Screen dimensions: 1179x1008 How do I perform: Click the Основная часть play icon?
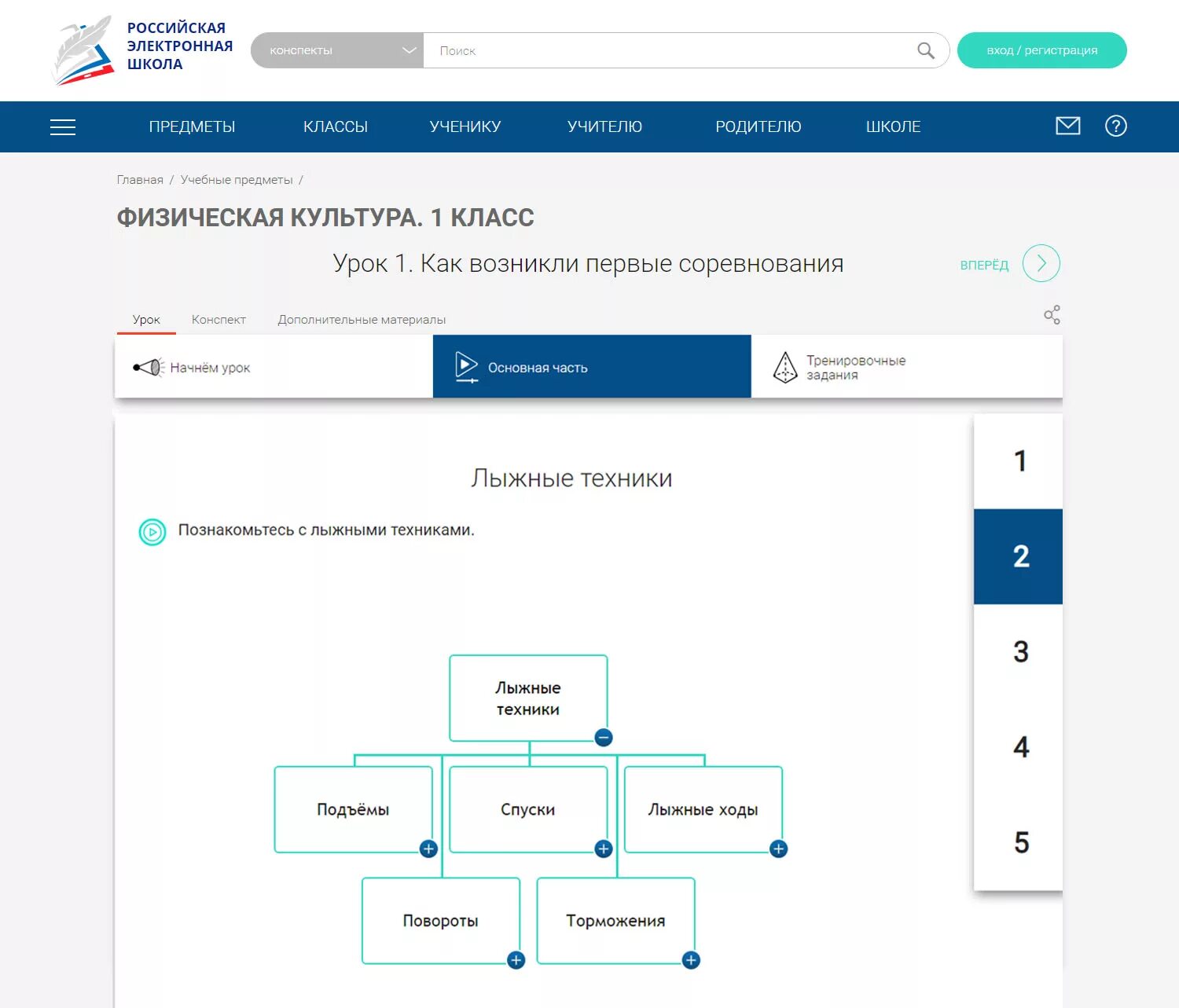(466, 367)
